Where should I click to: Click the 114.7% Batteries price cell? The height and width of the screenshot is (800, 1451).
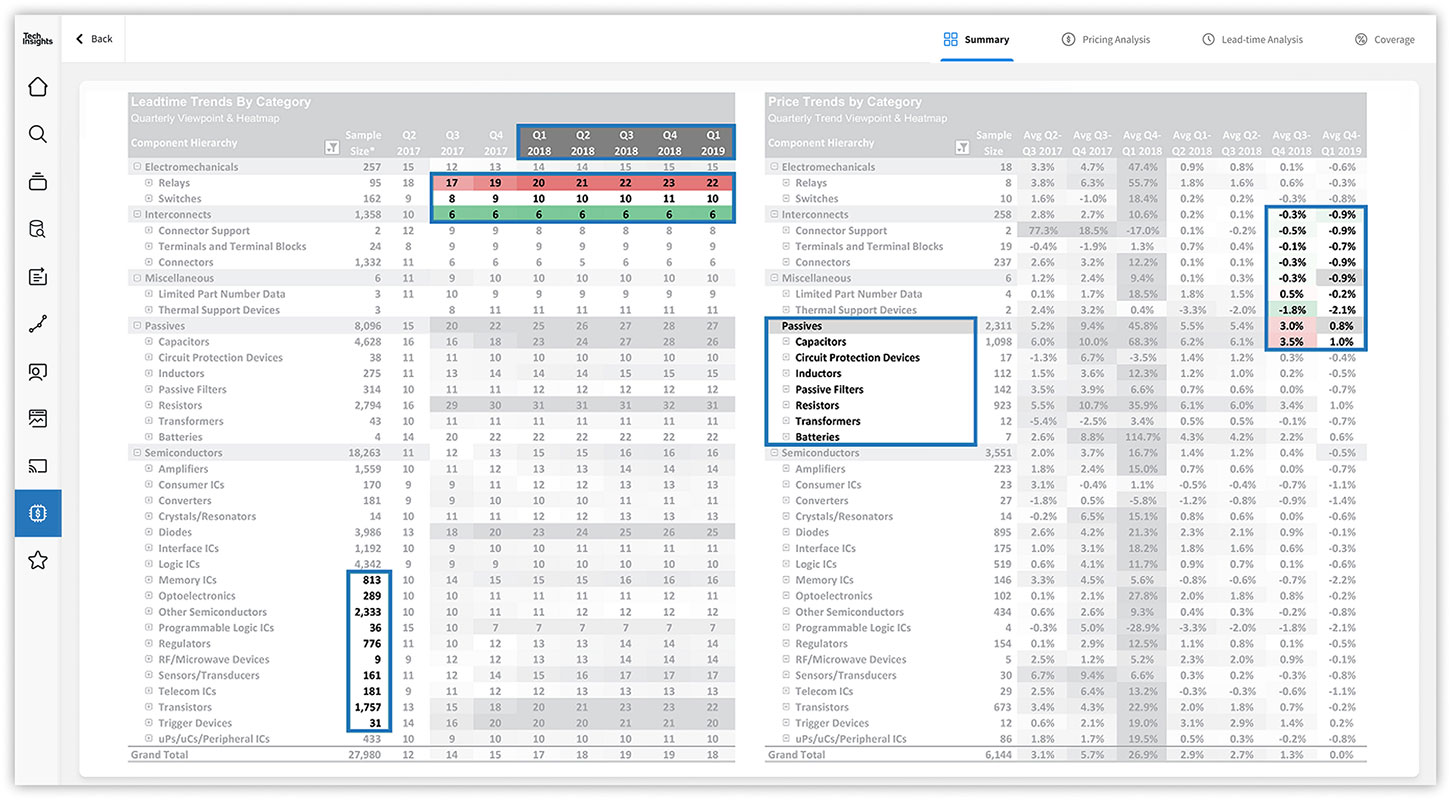click(1140, 437)
